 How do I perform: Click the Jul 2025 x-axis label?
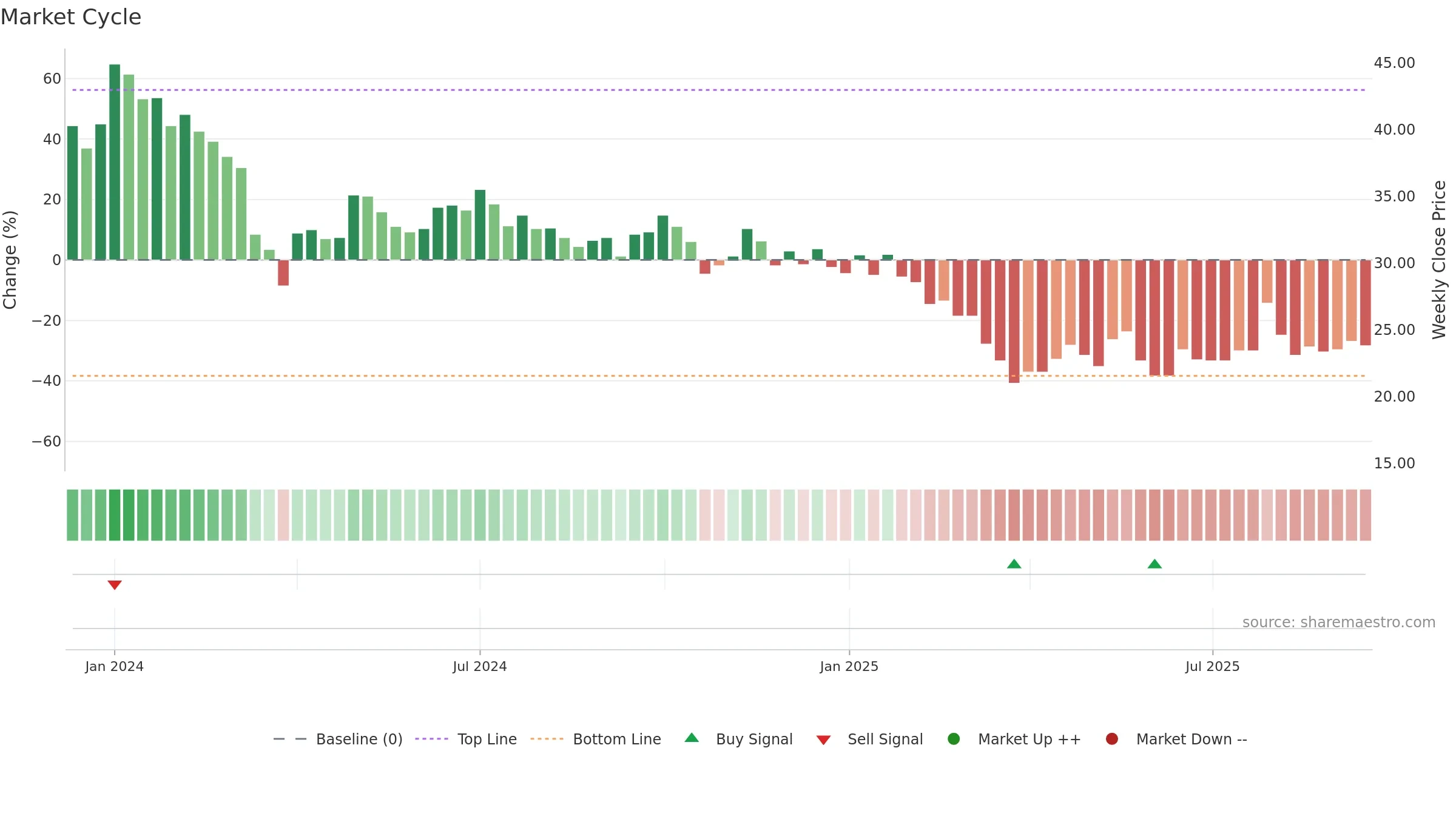pos(1213,667)
